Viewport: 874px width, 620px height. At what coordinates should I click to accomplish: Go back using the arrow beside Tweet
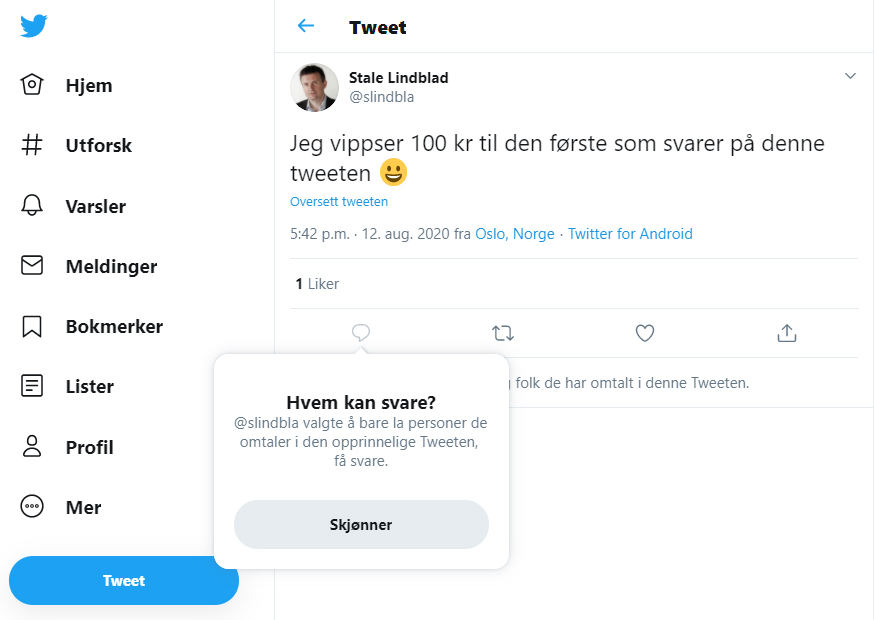click(x=306, y=26)
